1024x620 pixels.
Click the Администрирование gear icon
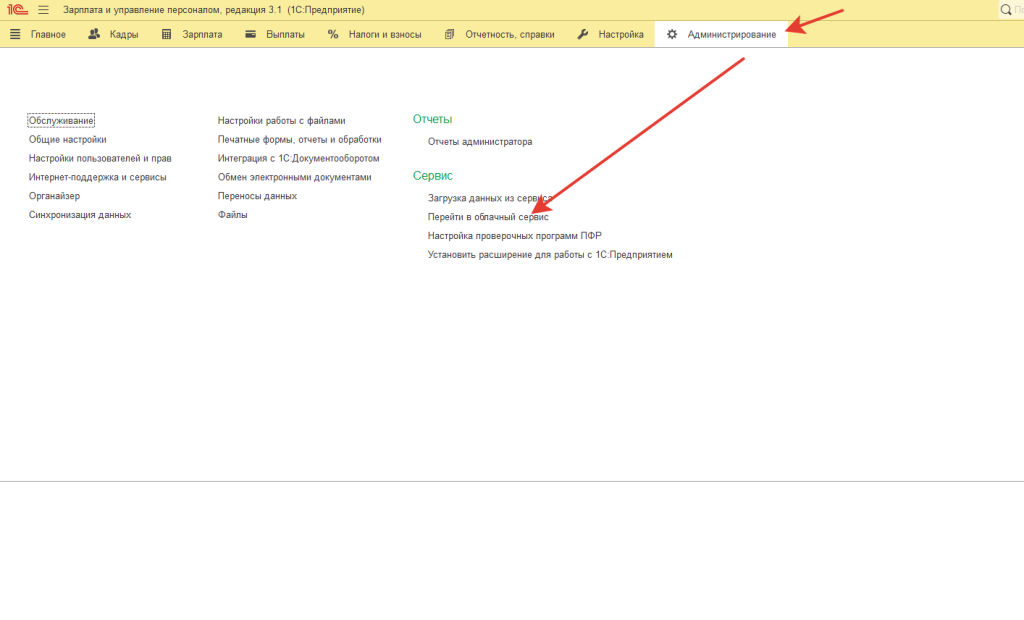672,34
